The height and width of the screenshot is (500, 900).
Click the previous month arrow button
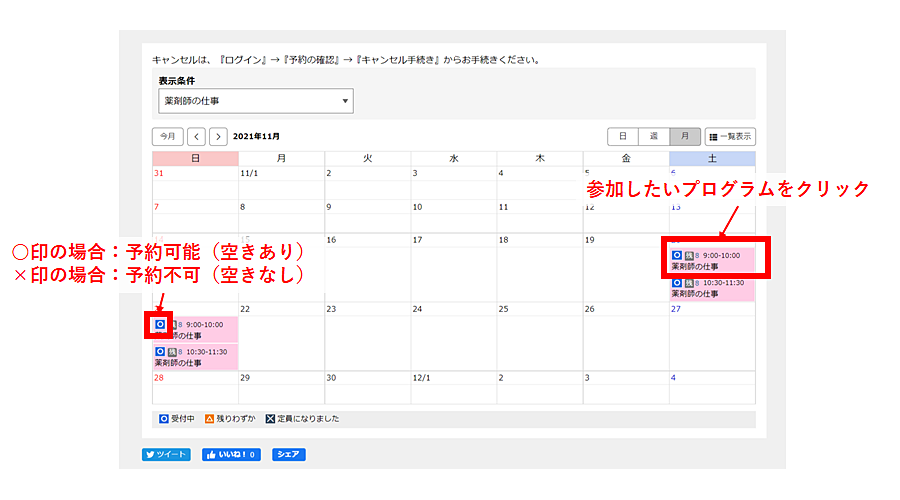tap(197, 136)
